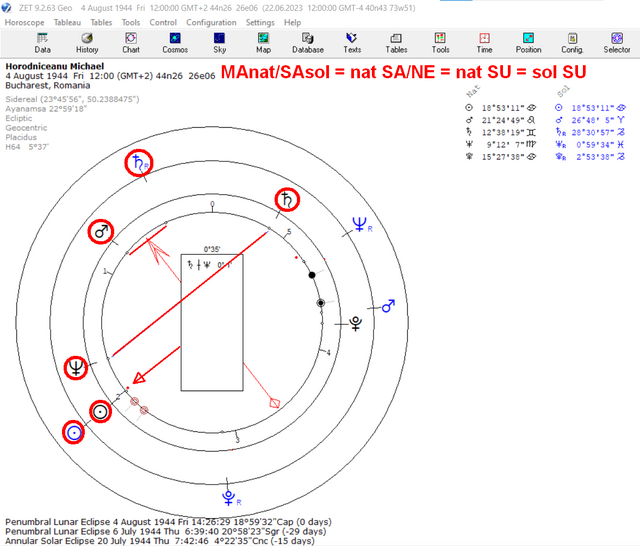This screenshot has height=546, width=640.
Task: Click the name Horodniceanu Michael
Action: [55, 66]
